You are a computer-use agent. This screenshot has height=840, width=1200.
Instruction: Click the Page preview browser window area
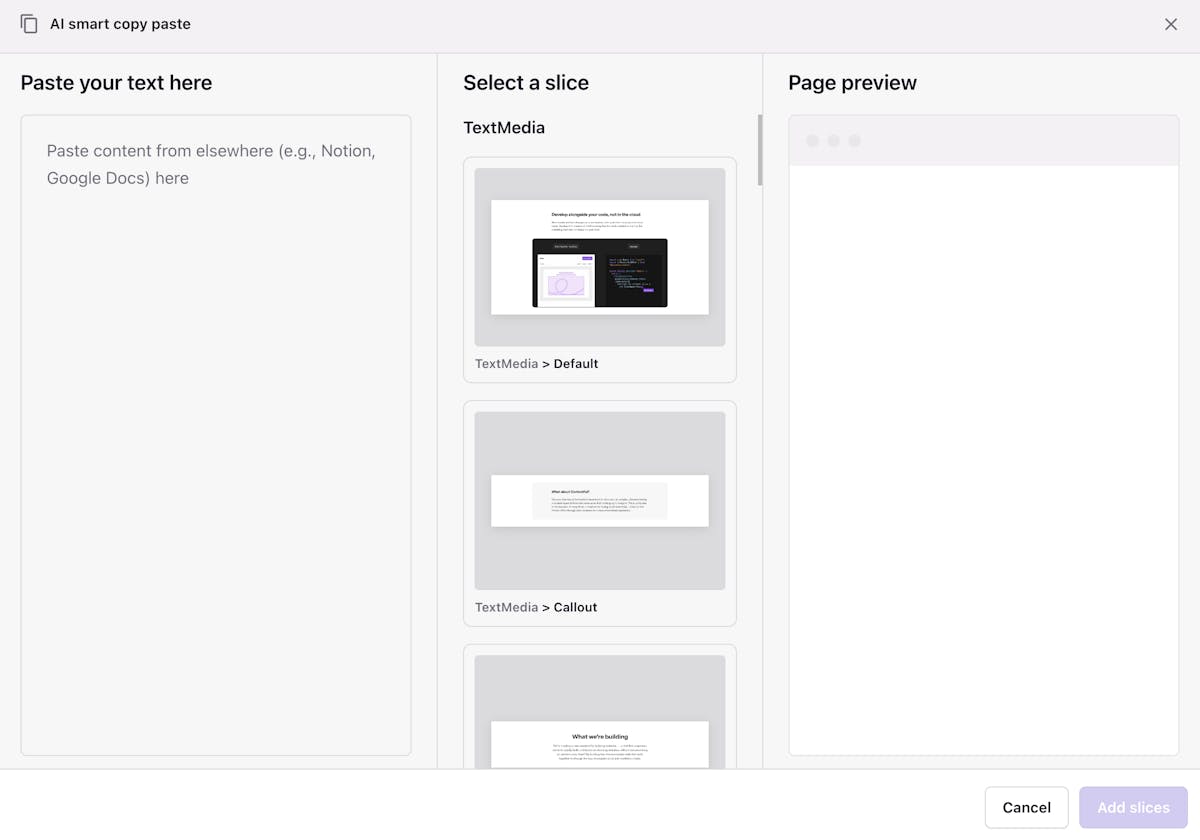(x=983, y=450)
